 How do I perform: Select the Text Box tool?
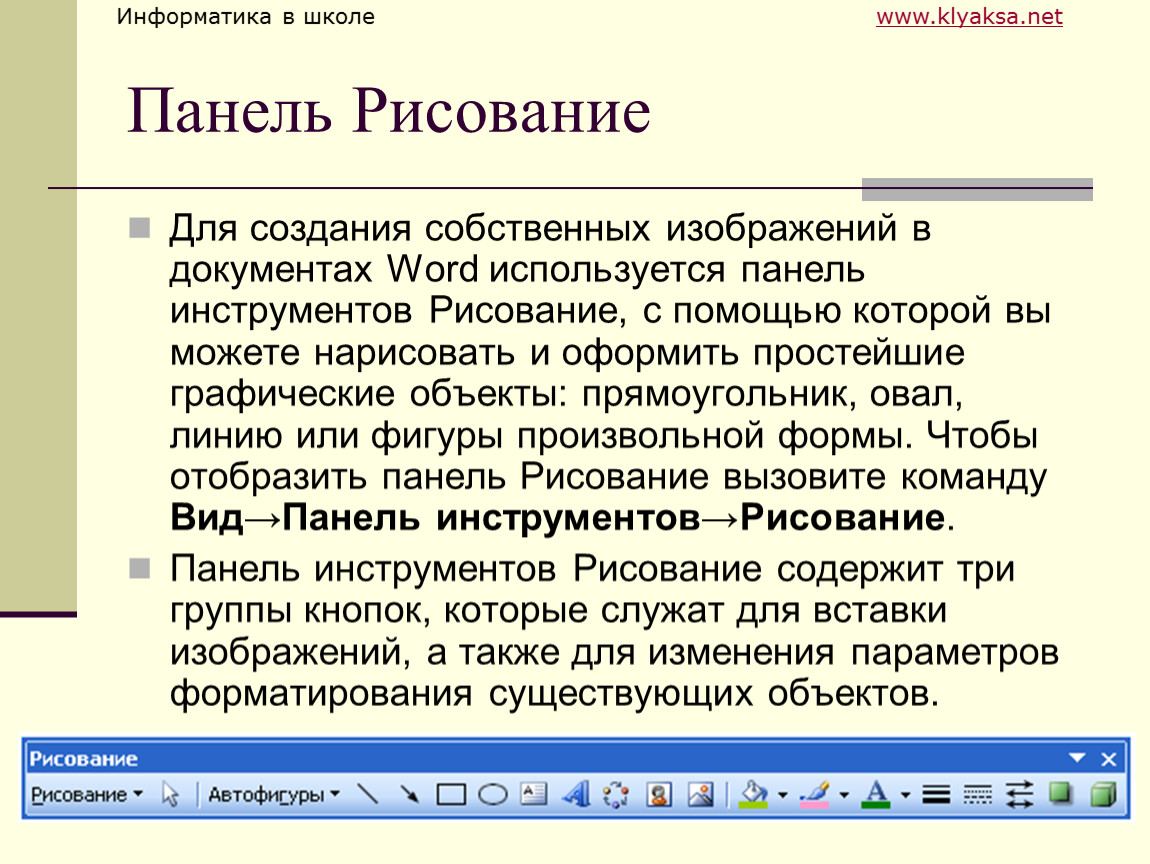point(533,794)
